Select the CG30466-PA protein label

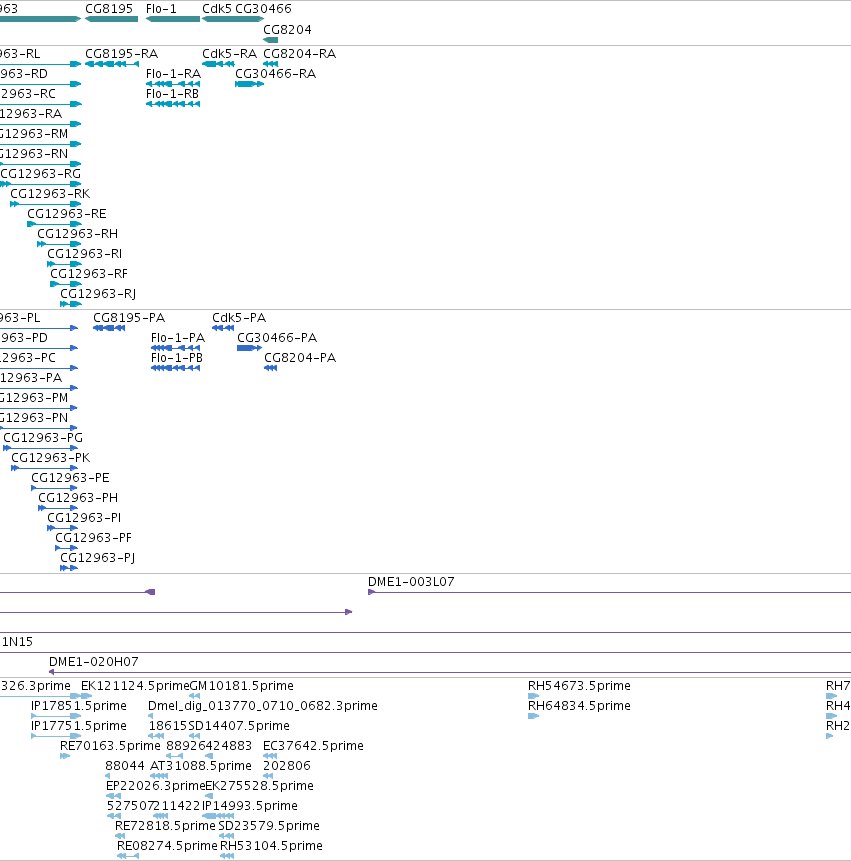277,338
